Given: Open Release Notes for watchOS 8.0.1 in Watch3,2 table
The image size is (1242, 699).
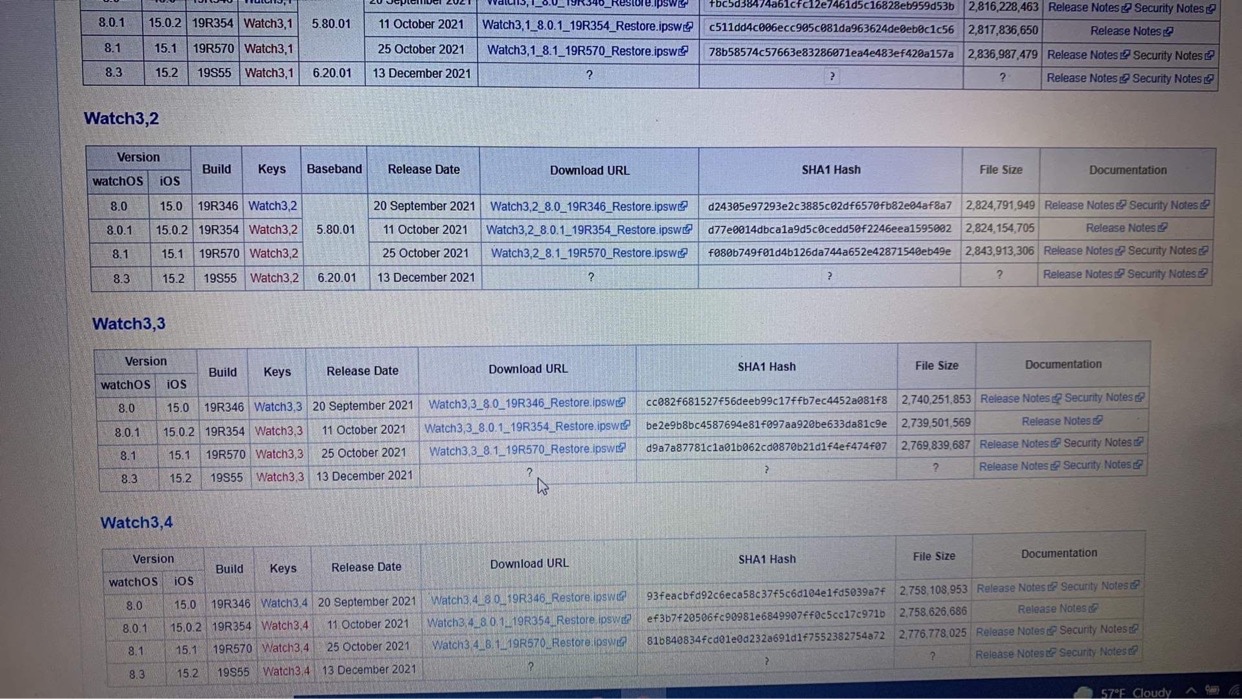Looking at the screenshot, I should point(1126,228).
